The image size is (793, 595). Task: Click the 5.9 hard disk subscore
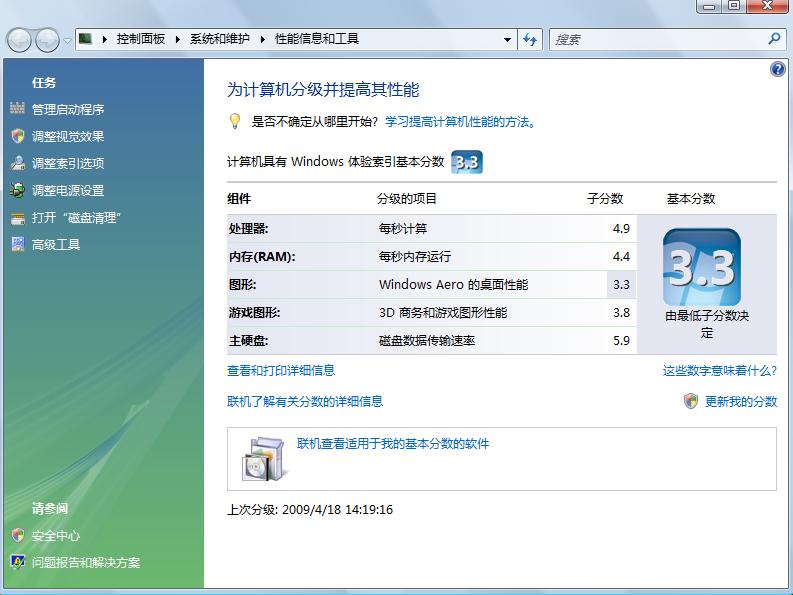[621, 341]
